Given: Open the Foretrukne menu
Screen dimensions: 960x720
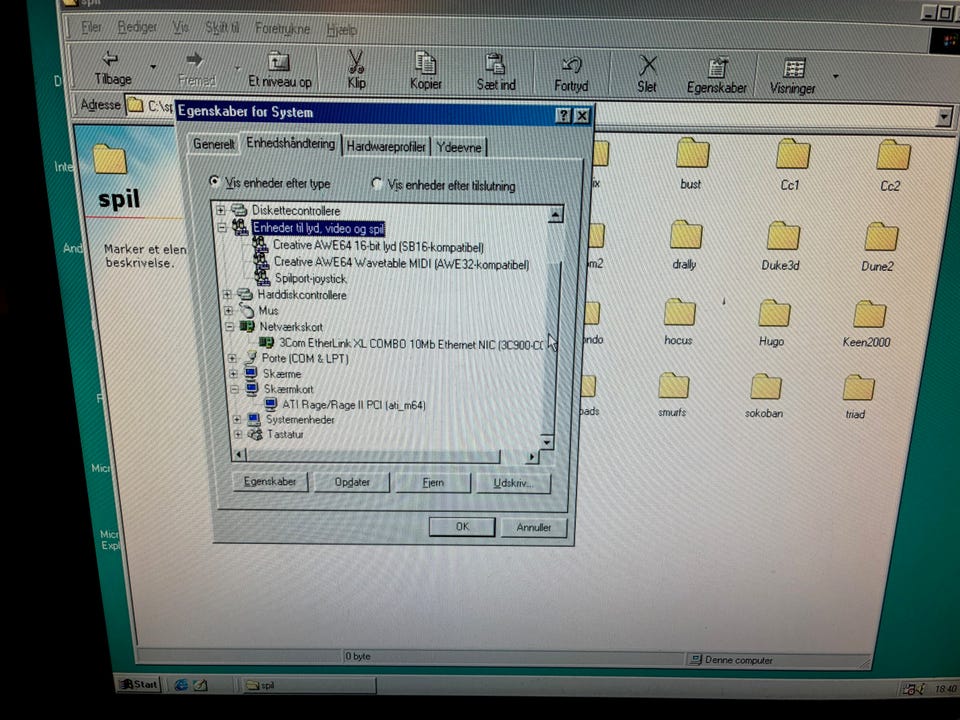Looking at the screenshot, I should pyautogui.click(x=282, y=29).
